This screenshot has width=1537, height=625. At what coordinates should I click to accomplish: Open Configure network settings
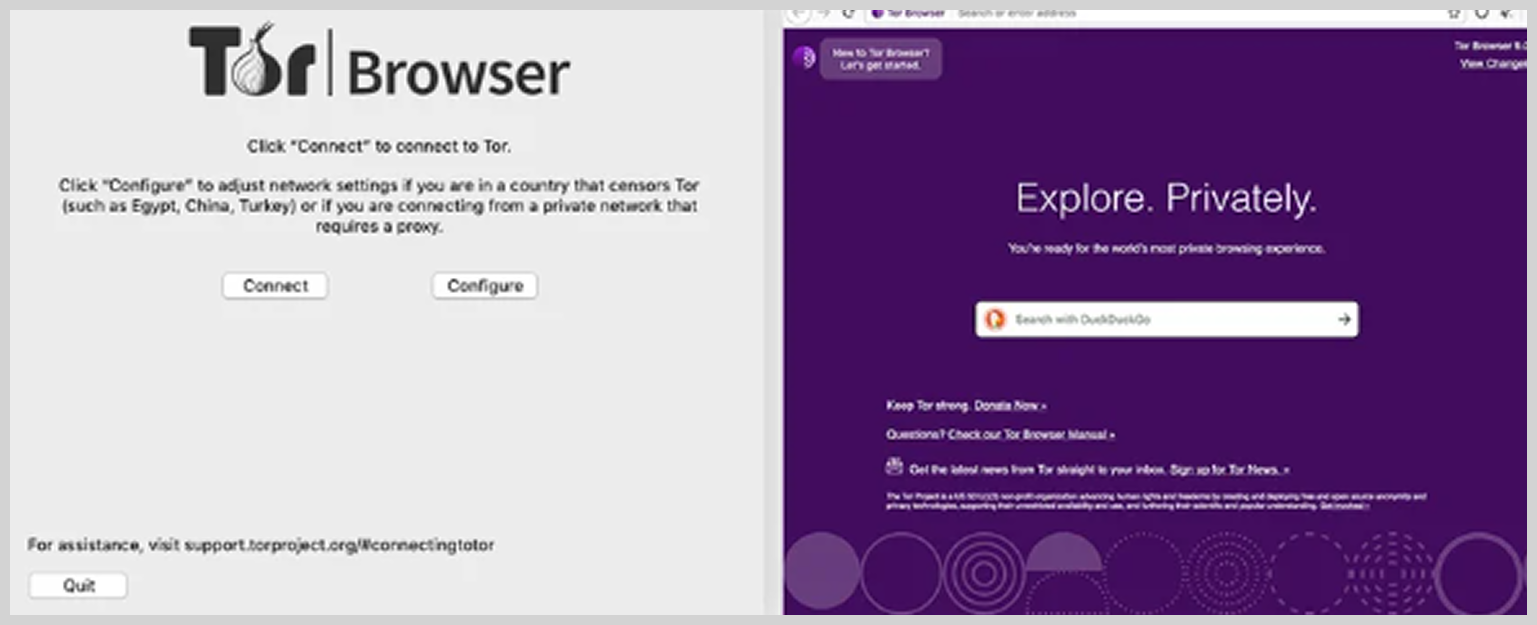pyautogui.click(x=485, y=286)
